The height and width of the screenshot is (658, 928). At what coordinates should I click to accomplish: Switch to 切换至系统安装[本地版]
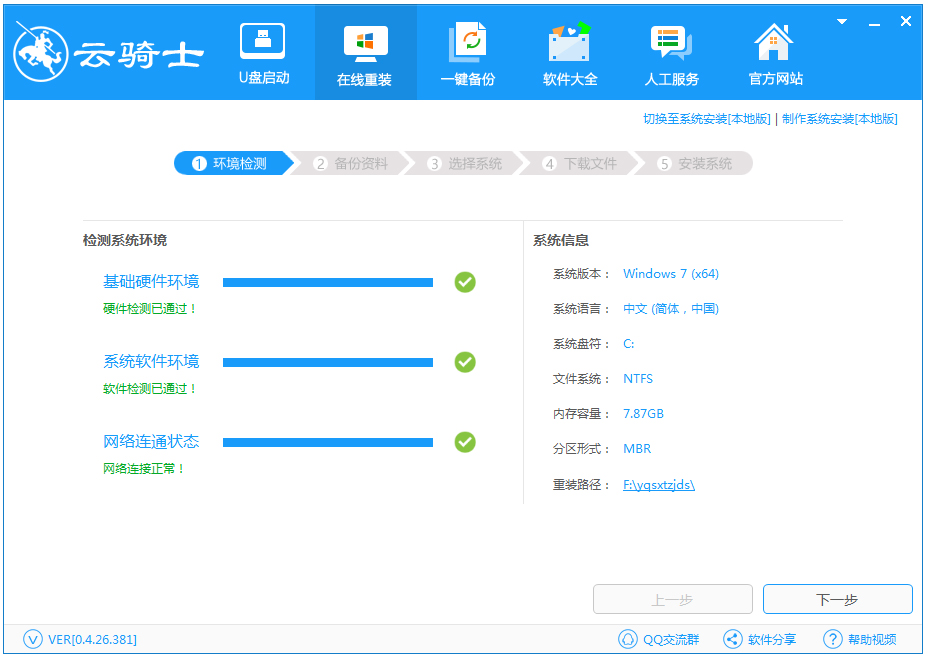pos(707,119)
